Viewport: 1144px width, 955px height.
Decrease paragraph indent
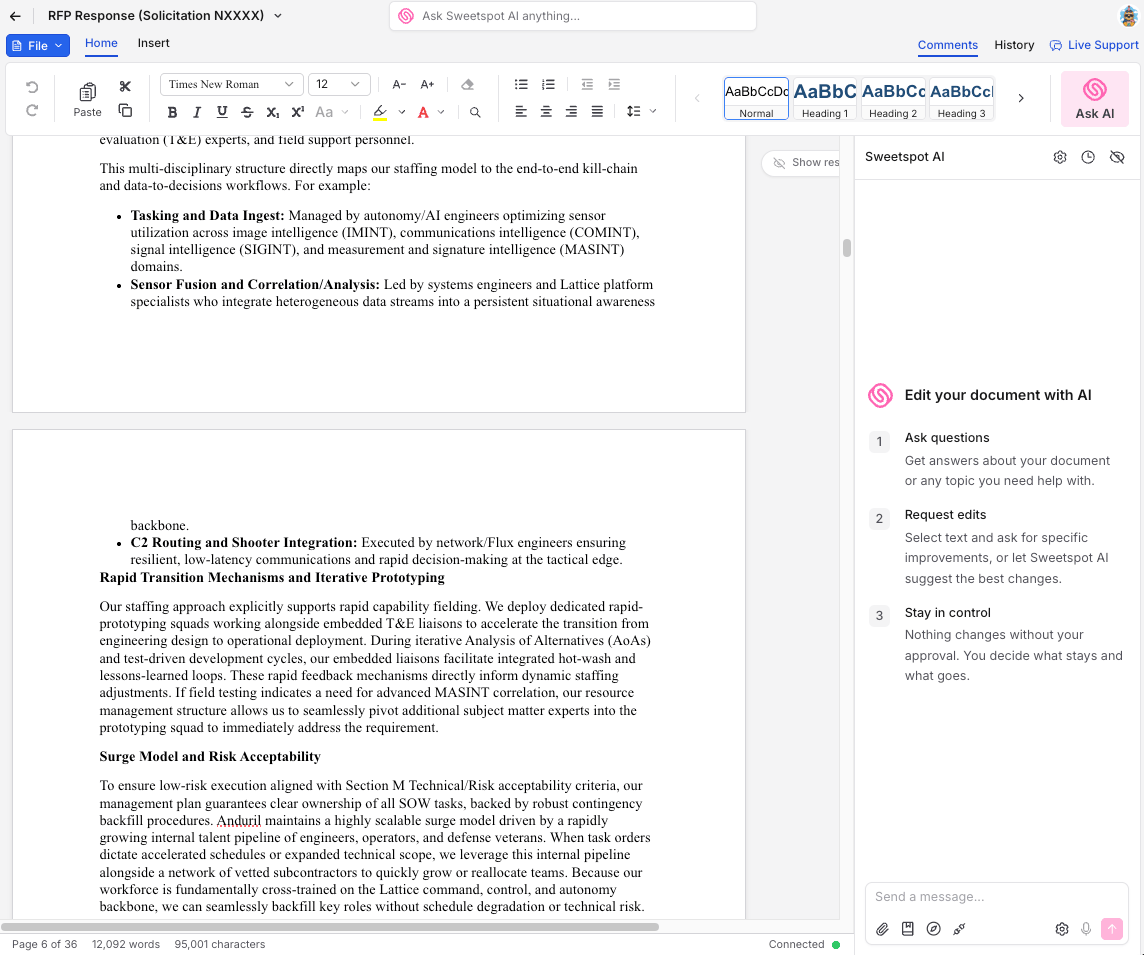pyautogui.click(x=587, y=85)
